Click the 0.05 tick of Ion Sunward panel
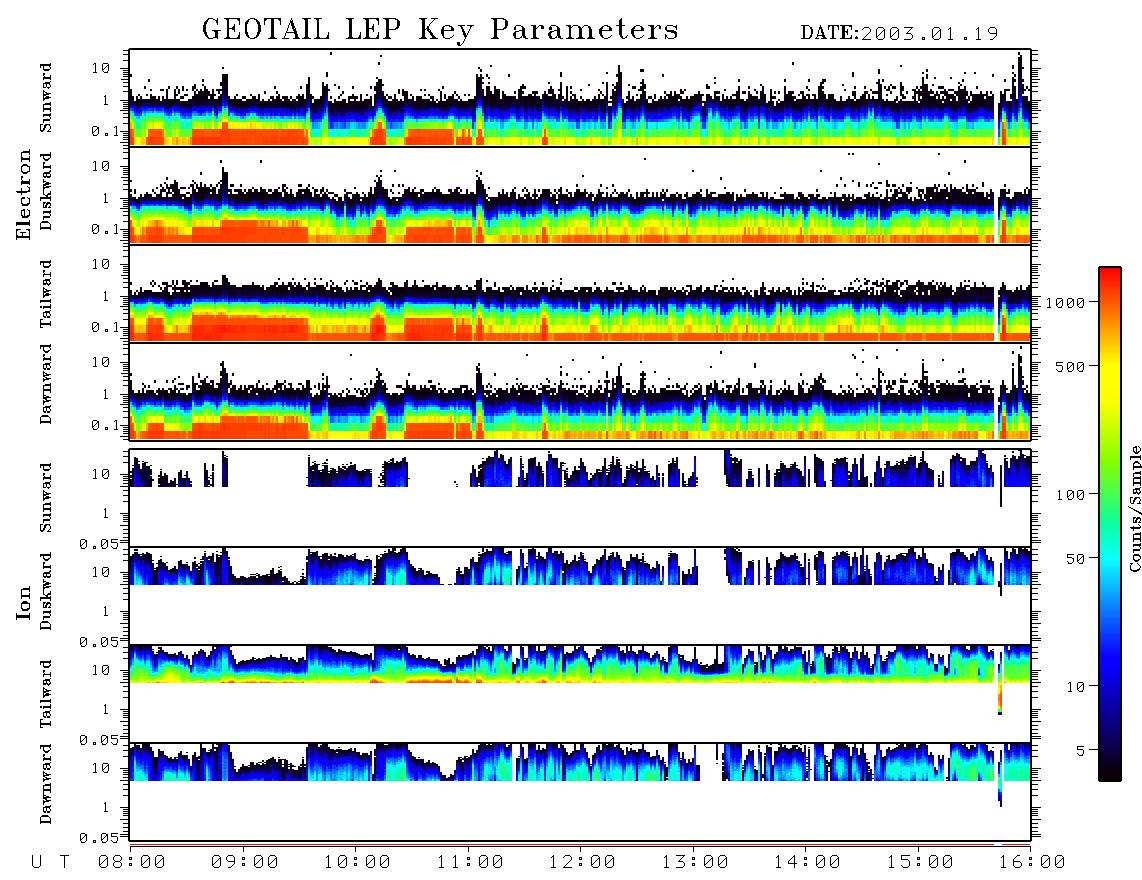Viewport: 1142px width, 880px height. click(99, 544)
